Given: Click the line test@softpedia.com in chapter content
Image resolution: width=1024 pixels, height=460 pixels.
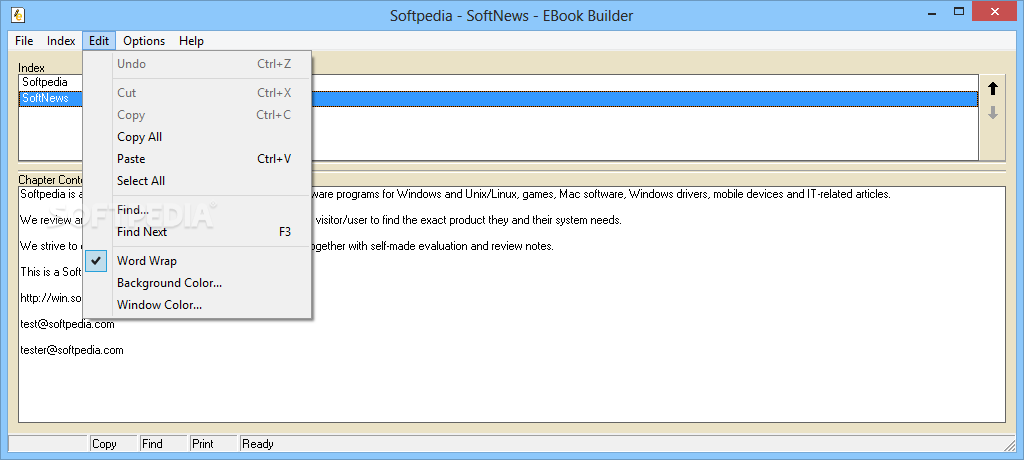Looking at the screenshot, I should point(67,324).
